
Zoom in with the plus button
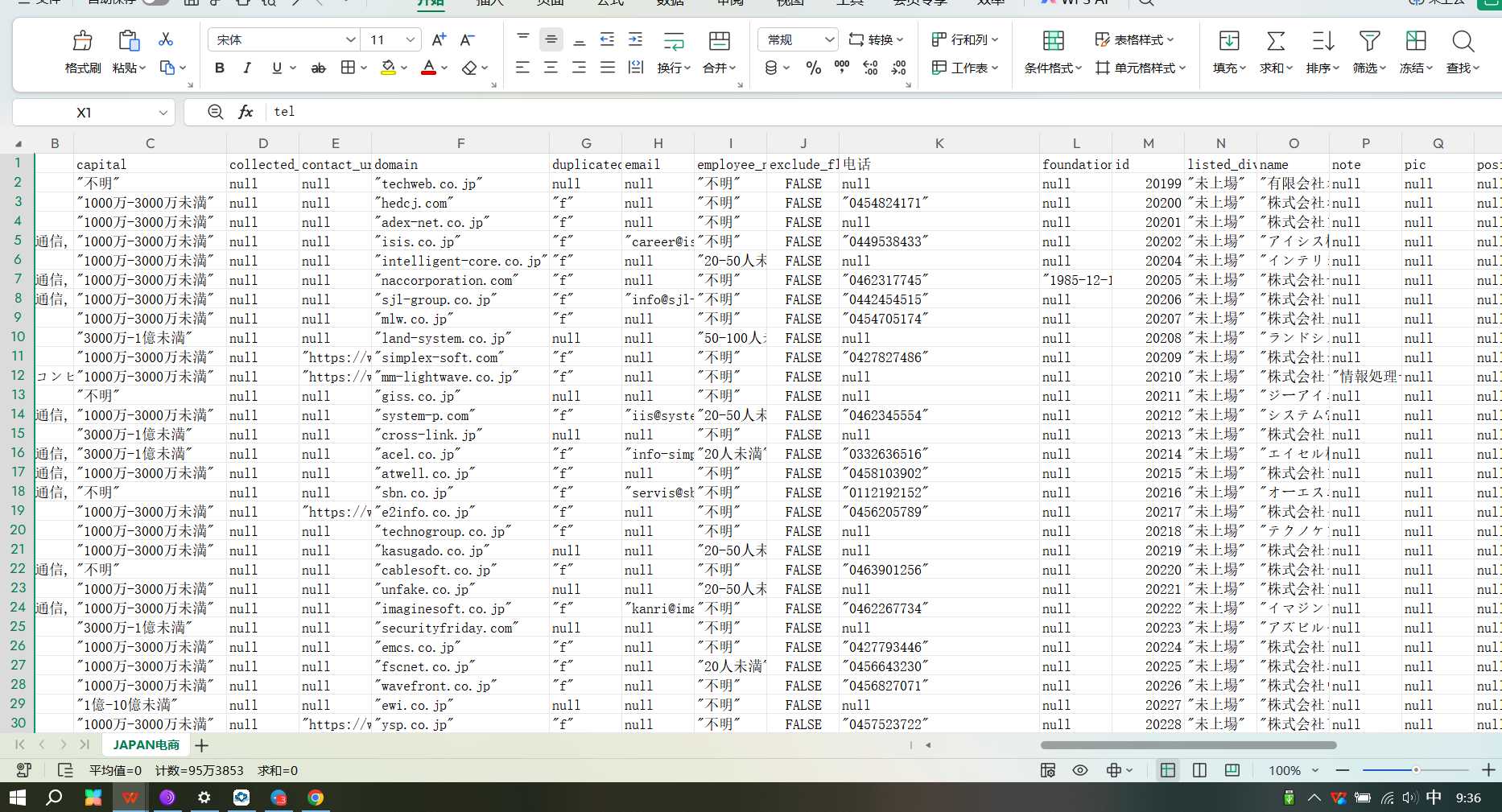point(1488,770)
